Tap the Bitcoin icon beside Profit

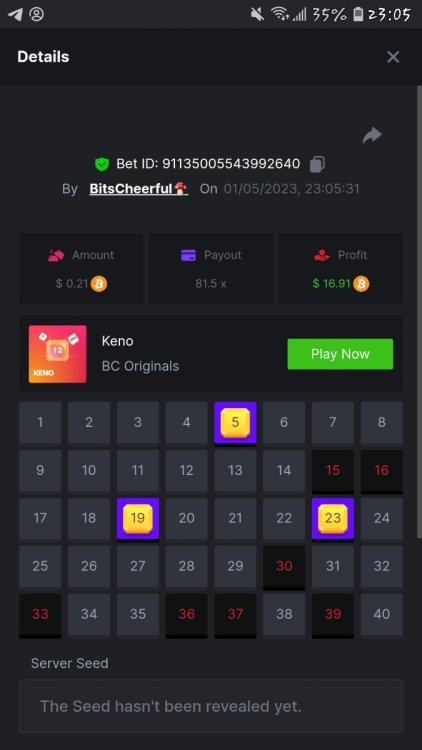click(x=361, y=284)
